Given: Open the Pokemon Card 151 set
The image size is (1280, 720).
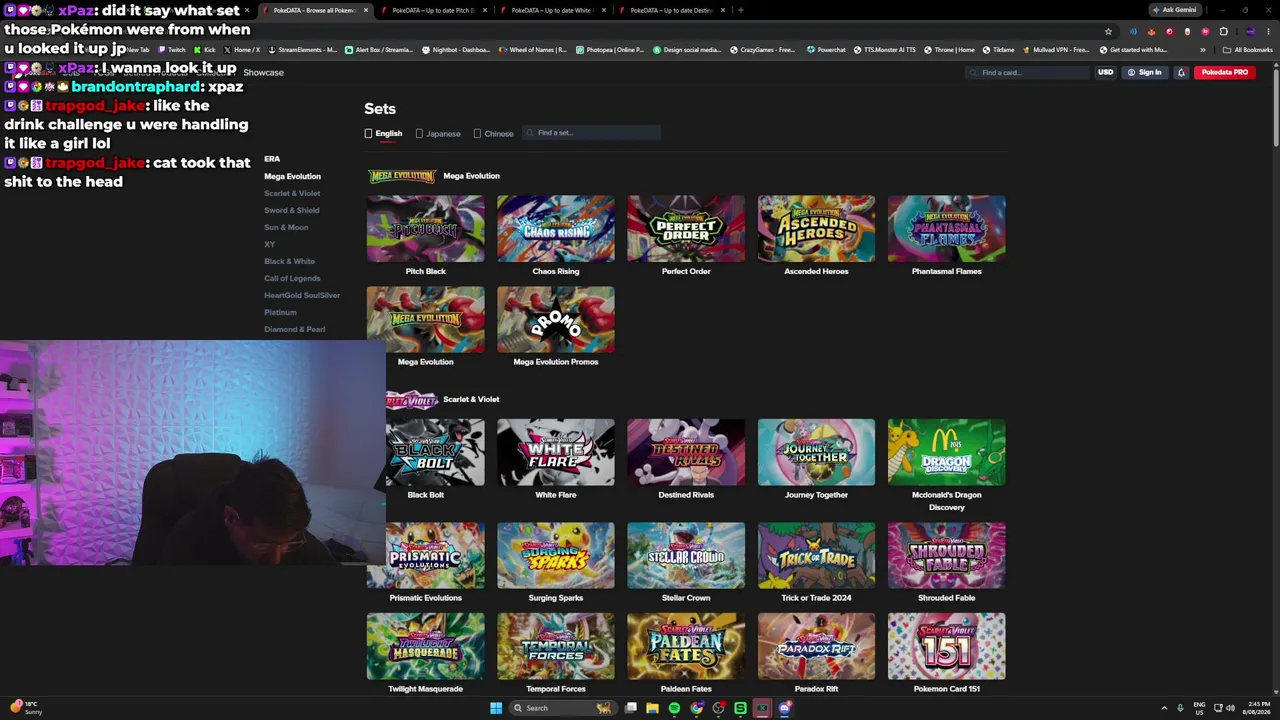Looking at the screenshot, I should tap(946, 646).
